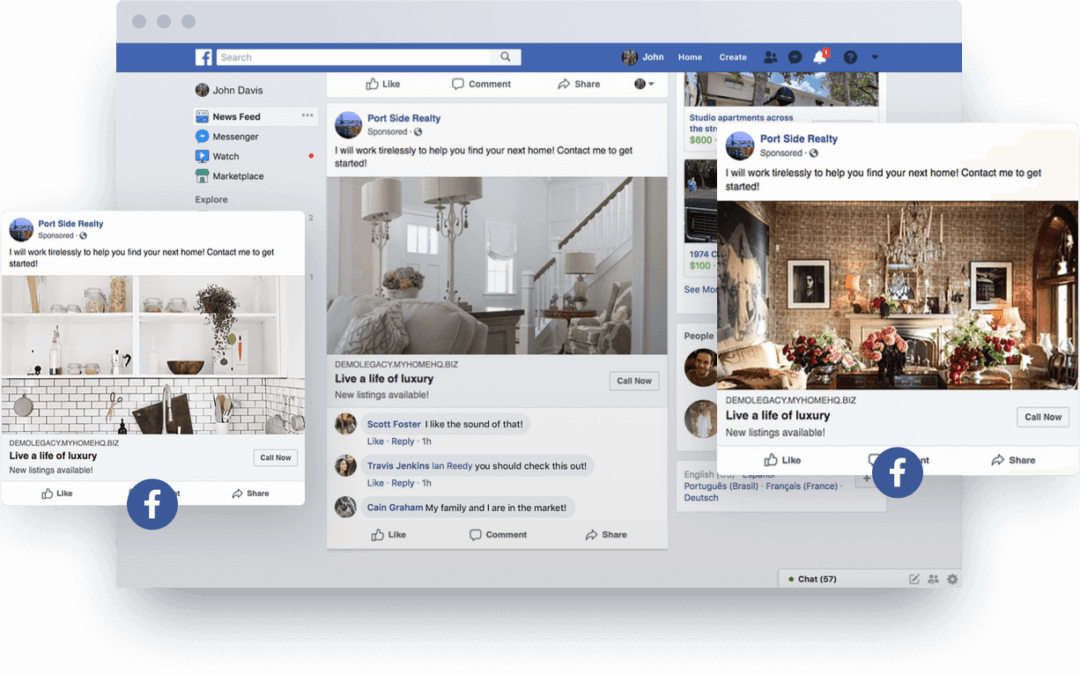Click the kitchen shelves ad image

click(x=153, y=355)
